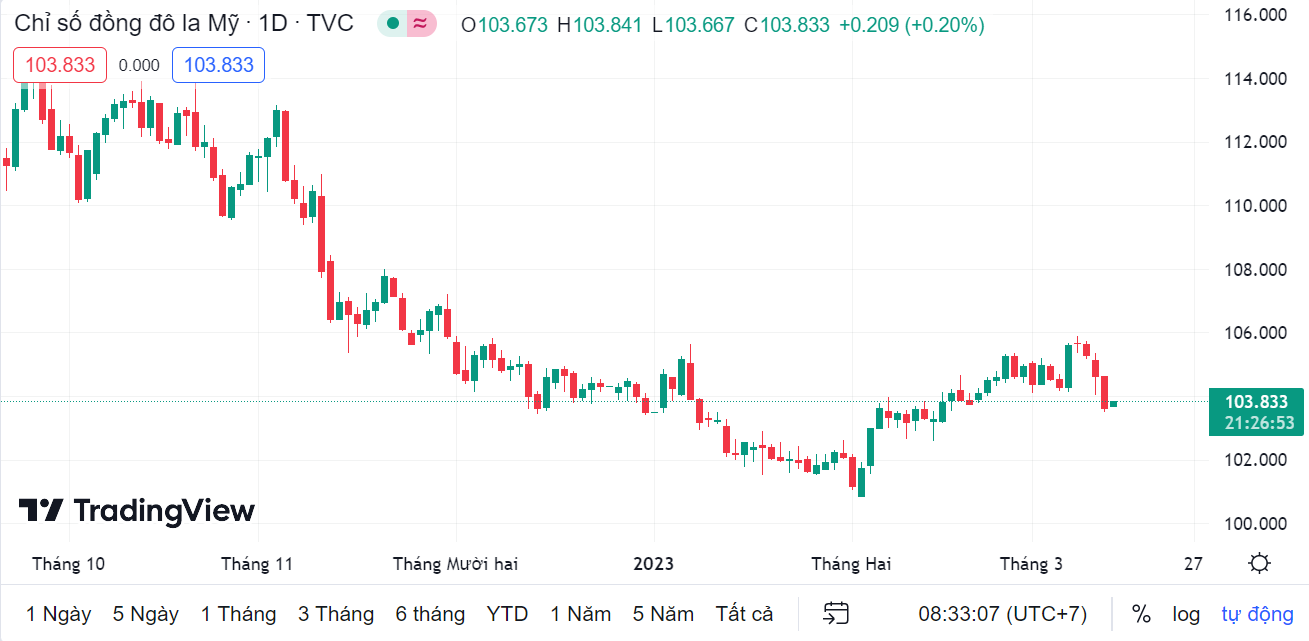1309x641 pixels.
Task: Click the 2023 label on time axis
Action: point(654,564)
